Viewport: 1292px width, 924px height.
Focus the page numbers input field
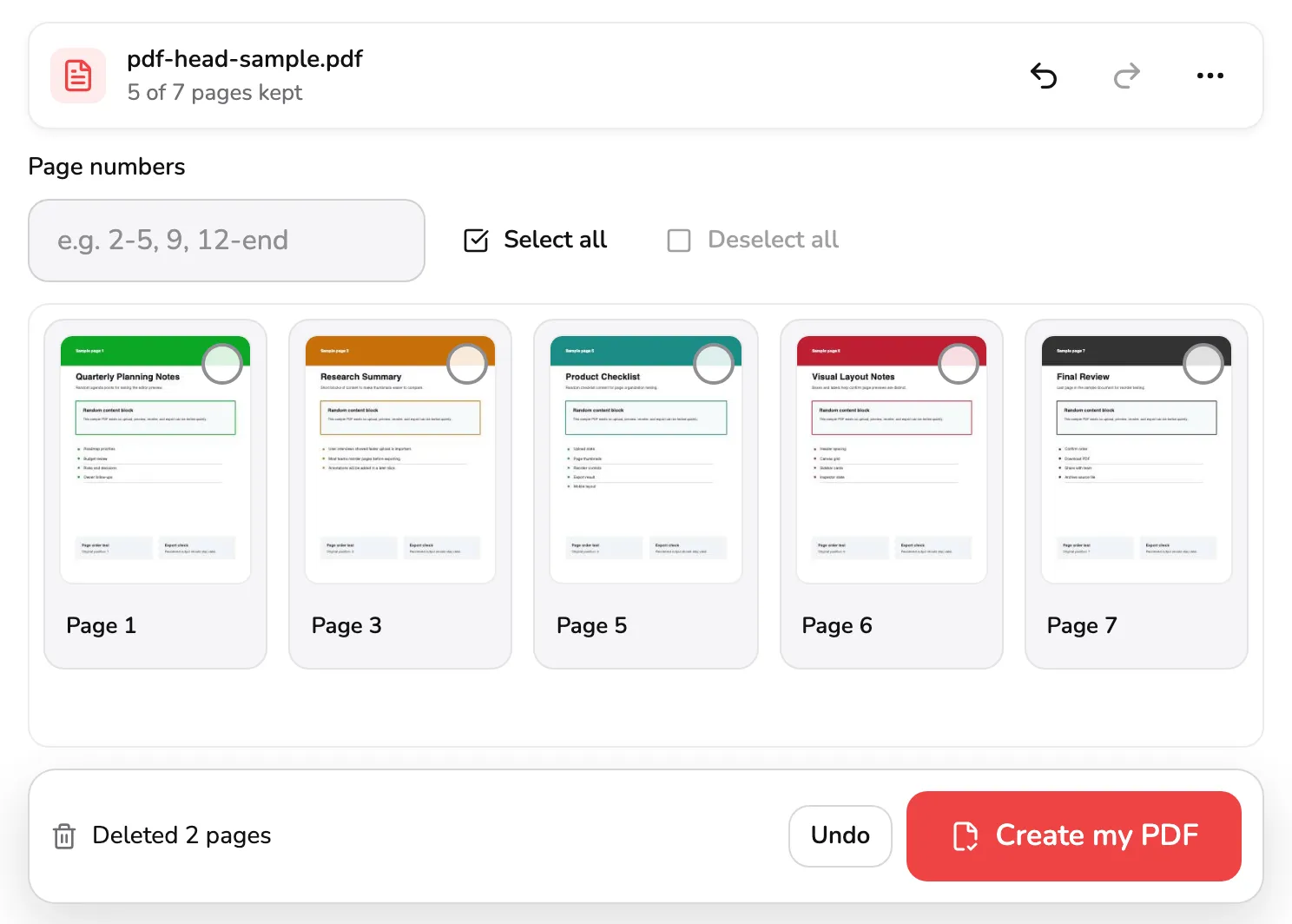tap(227, 241)
